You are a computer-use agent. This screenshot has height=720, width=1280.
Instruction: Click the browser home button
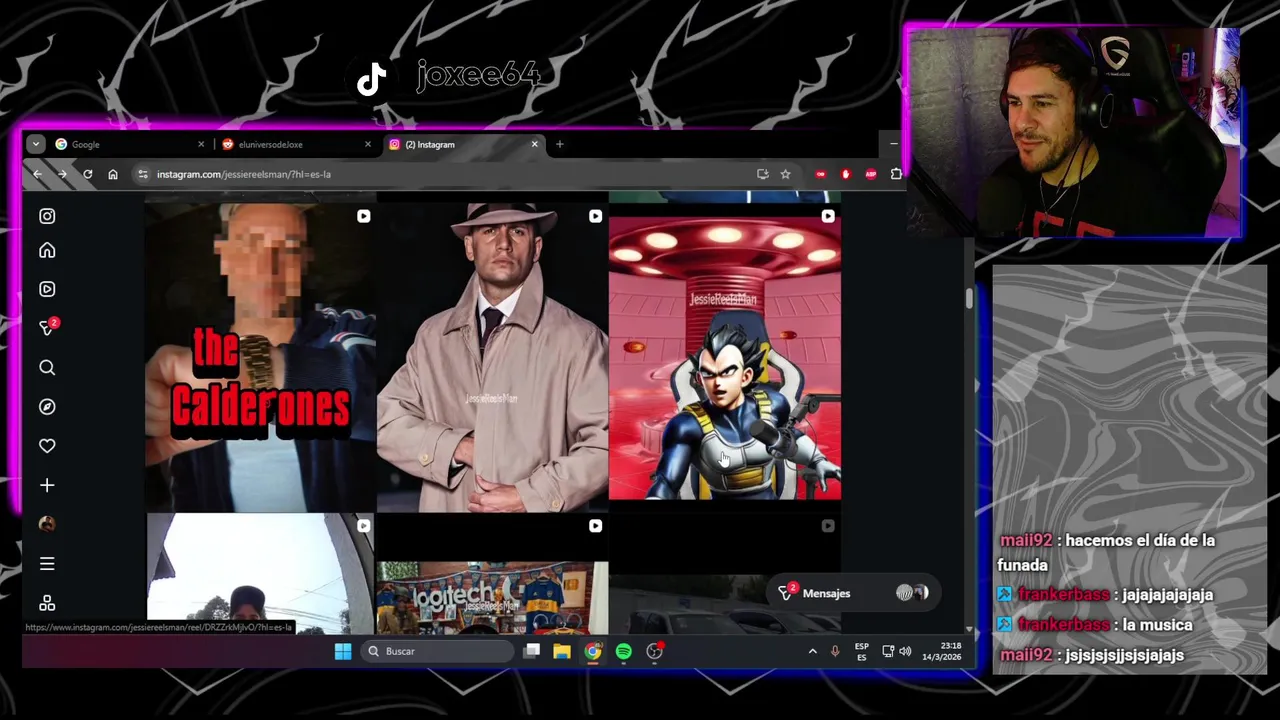pos(113,174)
